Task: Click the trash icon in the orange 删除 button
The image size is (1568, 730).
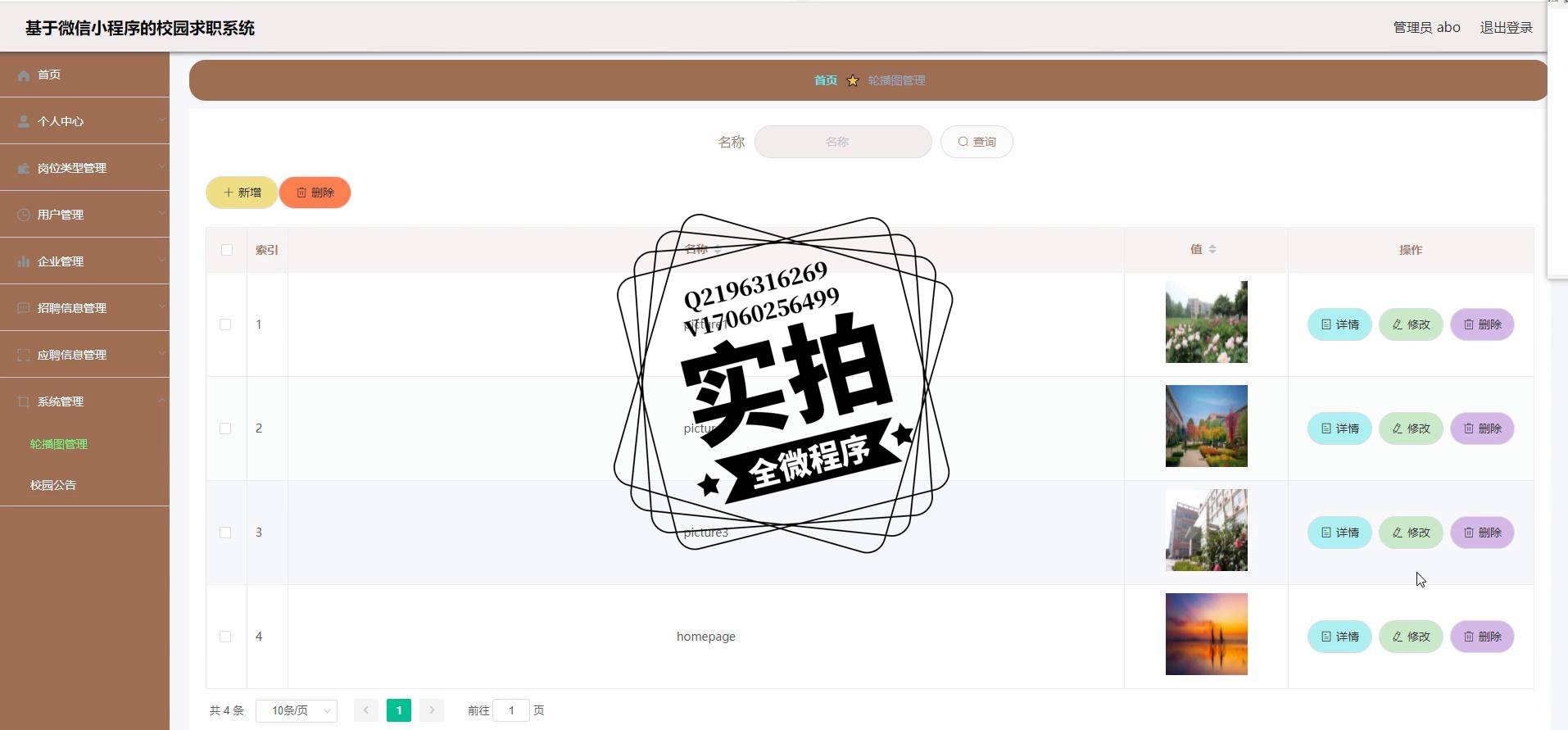Action: point(301,193)
